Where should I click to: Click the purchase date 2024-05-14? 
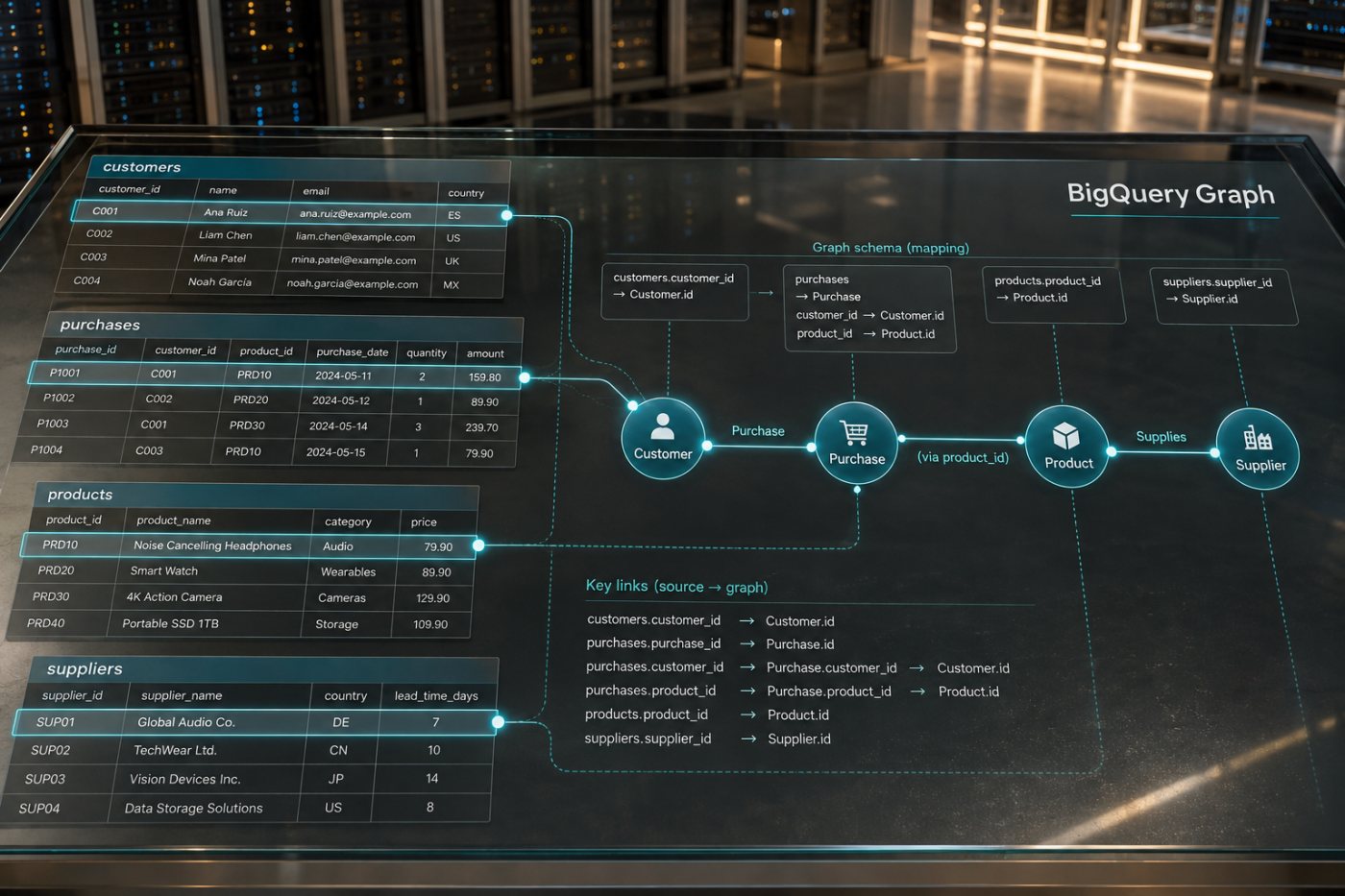pos(338,425)
